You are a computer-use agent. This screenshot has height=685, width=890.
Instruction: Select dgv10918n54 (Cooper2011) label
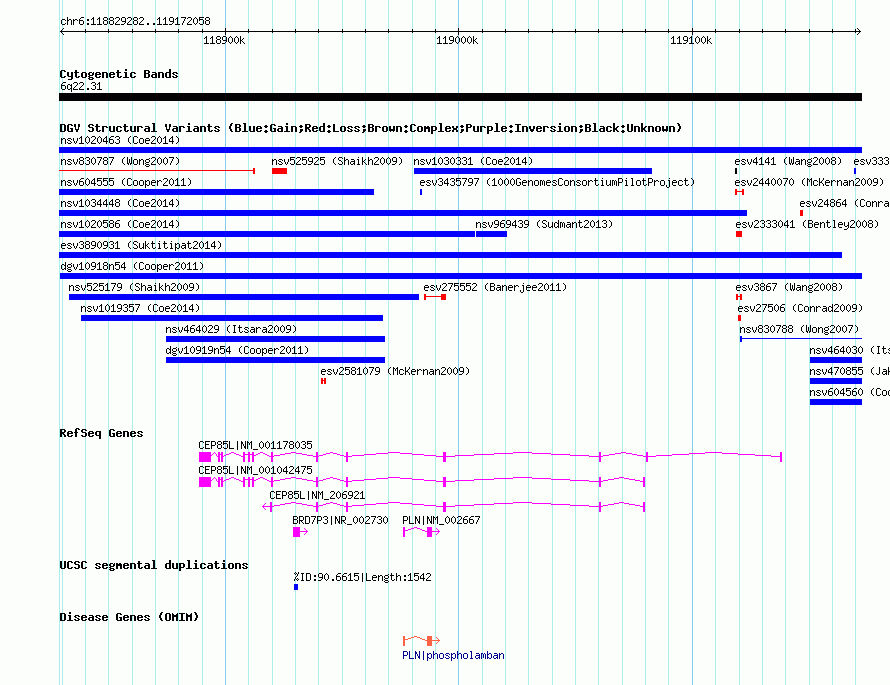[132, 266]
